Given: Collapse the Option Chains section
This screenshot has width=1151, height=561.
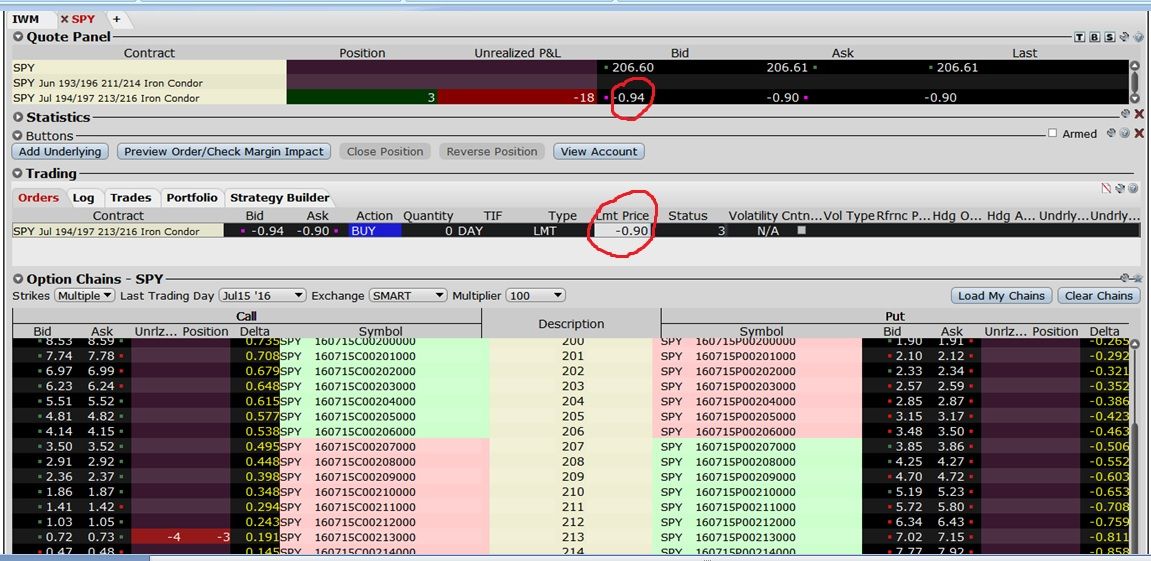Looking at the screenshot, I should [x=18, y=279].
